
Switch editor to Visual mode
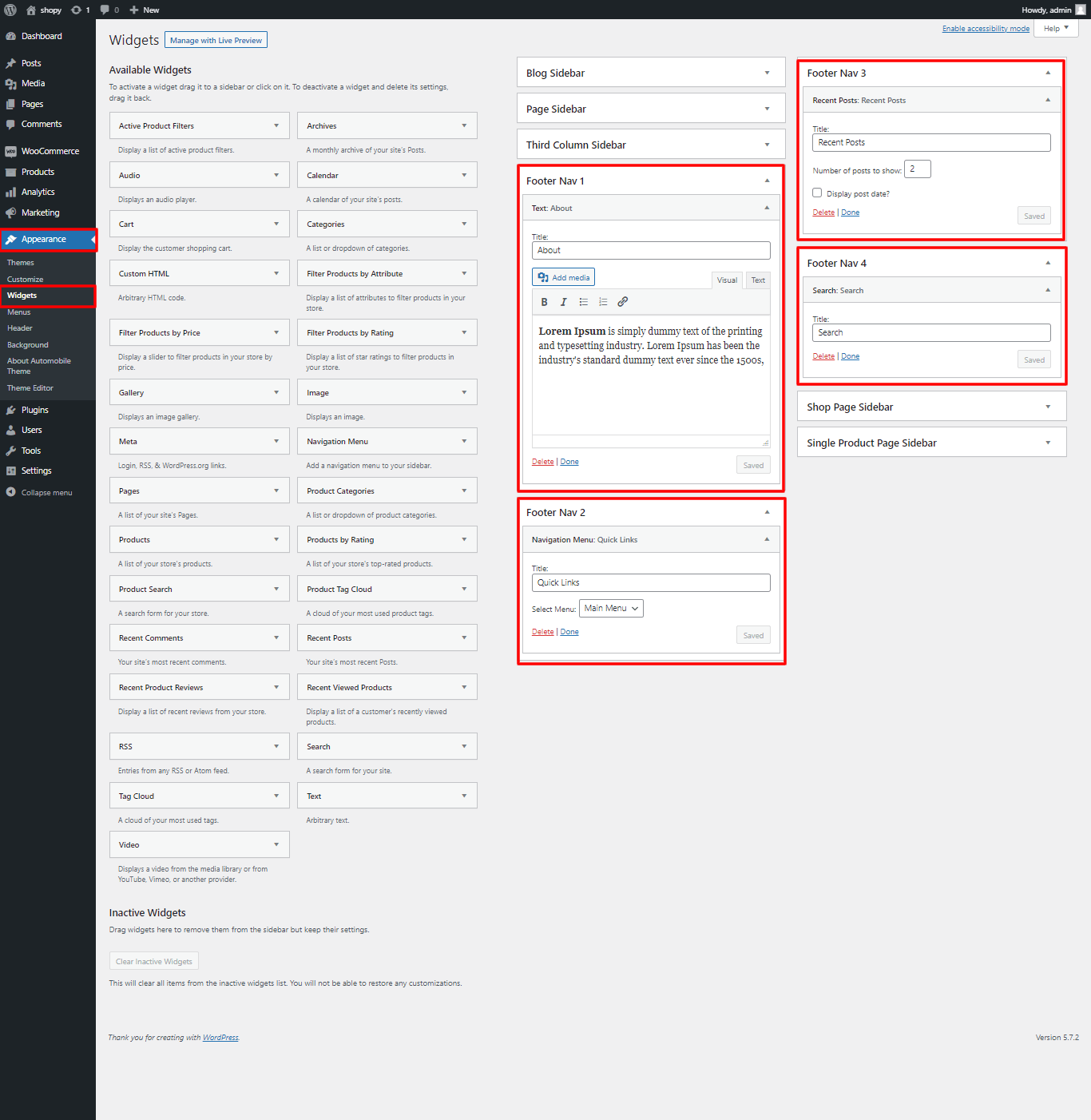(727, 280)
